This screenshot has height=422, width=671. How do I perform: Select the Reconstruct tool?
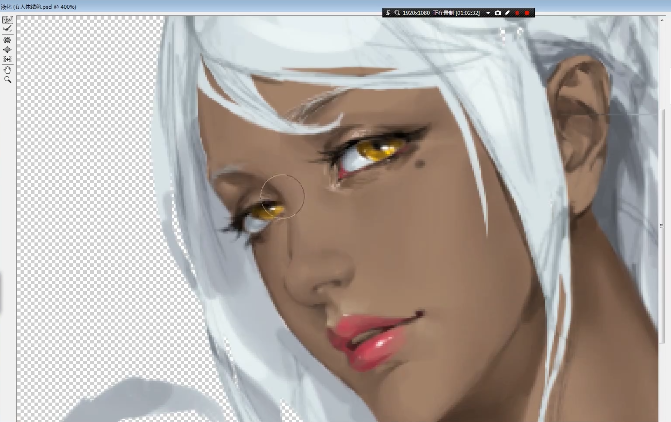(7, 29)
